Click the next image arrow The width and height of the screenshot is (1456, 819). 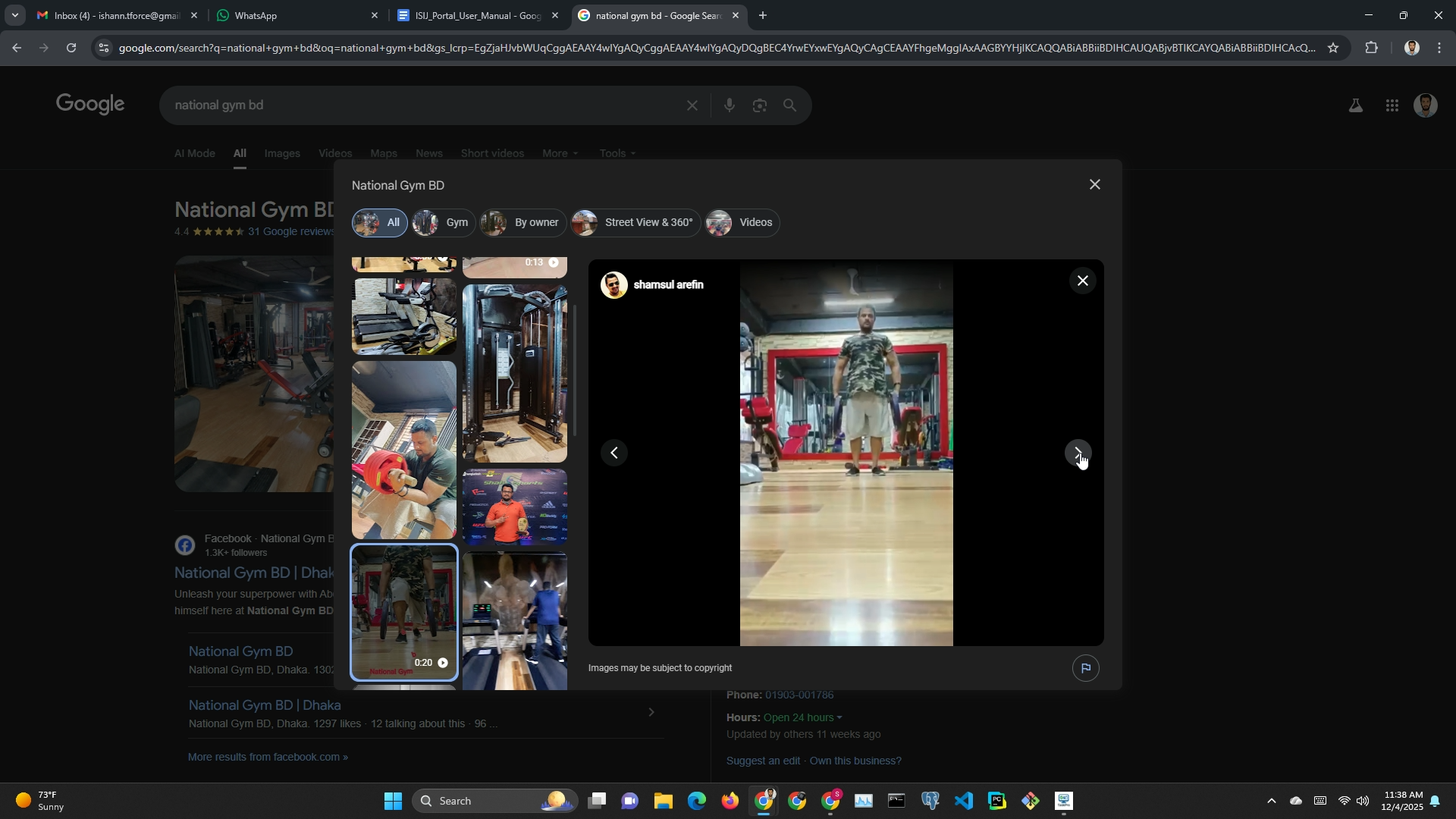pos(1078,453)
